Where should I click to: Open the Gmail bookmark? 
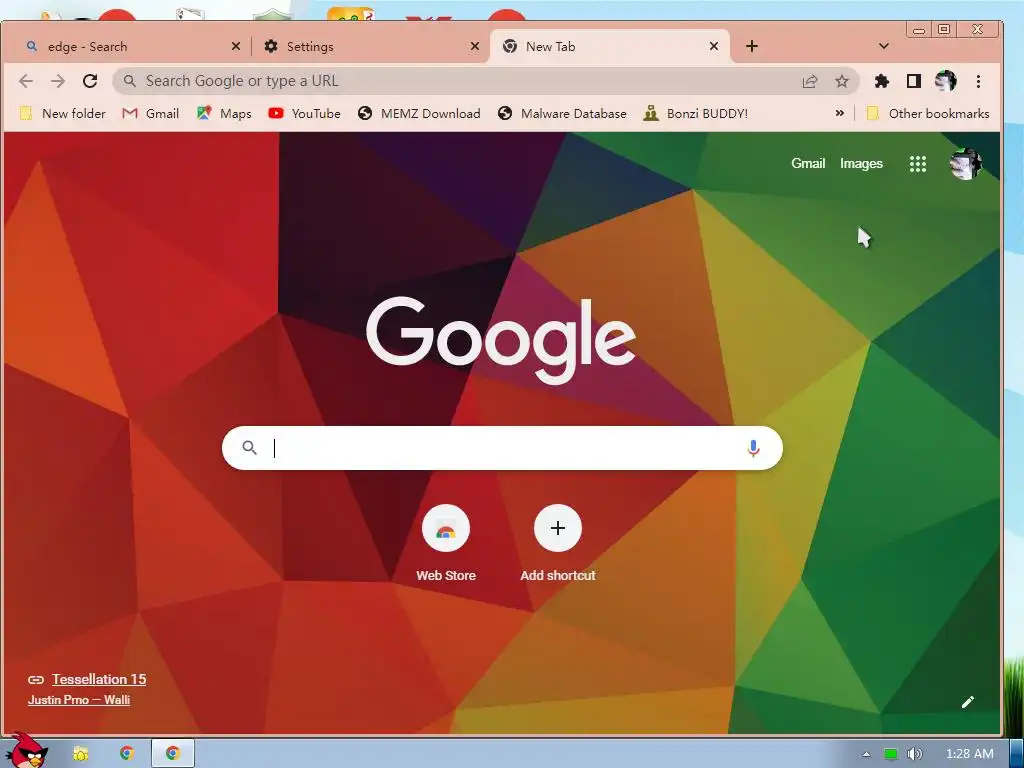(x=151, y=114)
